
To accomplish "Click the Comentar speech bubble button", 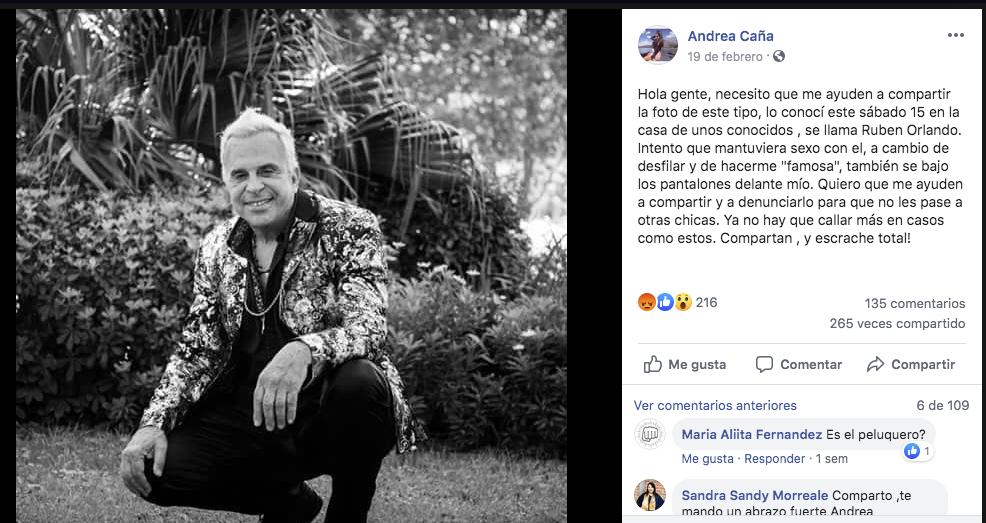I will [799, 365].
